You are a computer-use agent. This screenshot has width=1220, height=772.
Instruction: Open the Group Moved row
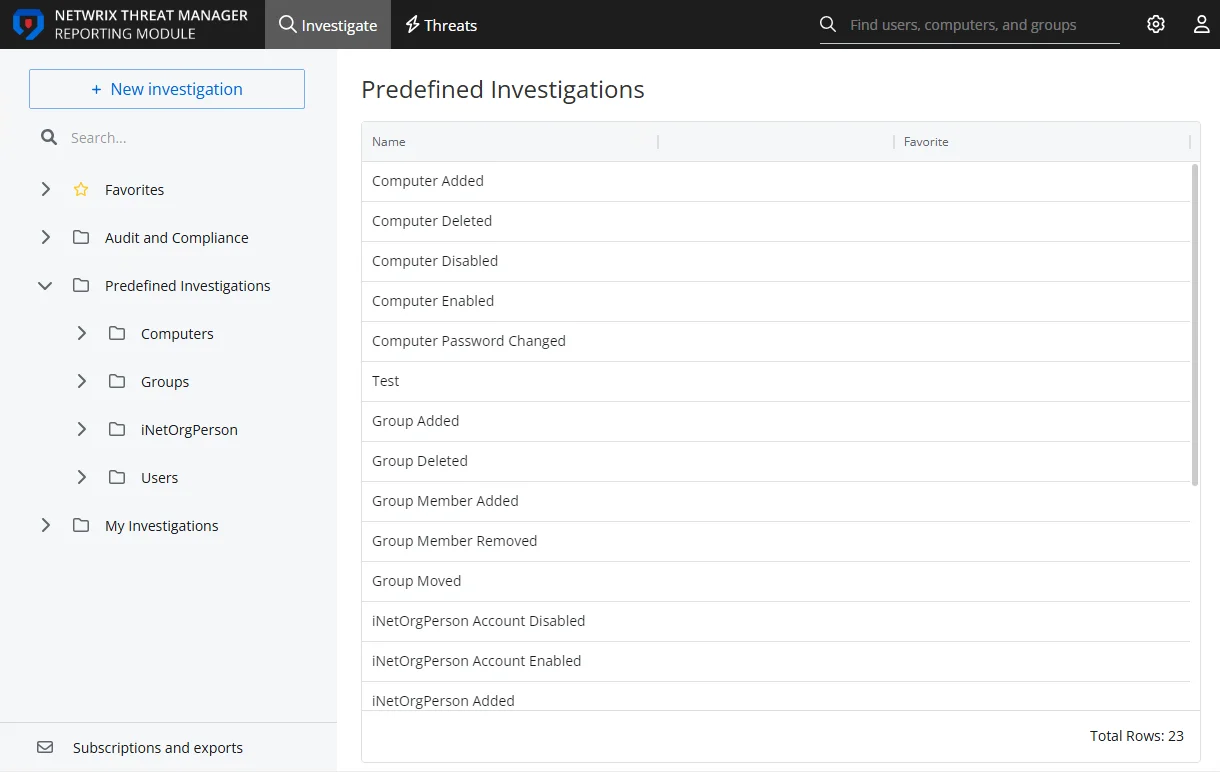click(776, 581)
